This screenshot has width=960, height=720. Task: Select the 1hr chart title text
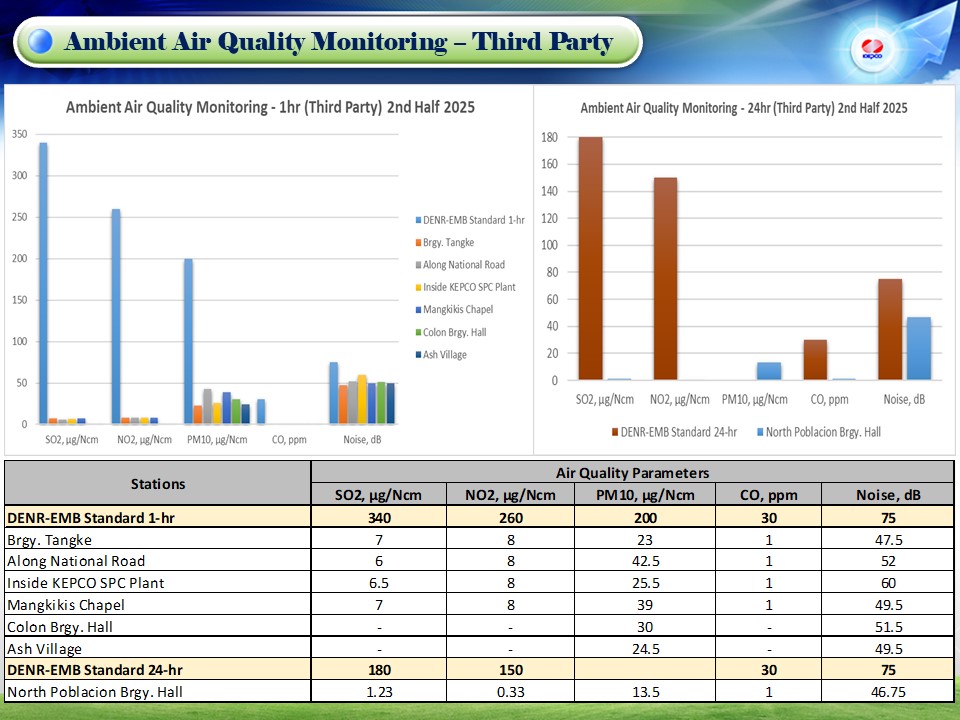(270, 107)
